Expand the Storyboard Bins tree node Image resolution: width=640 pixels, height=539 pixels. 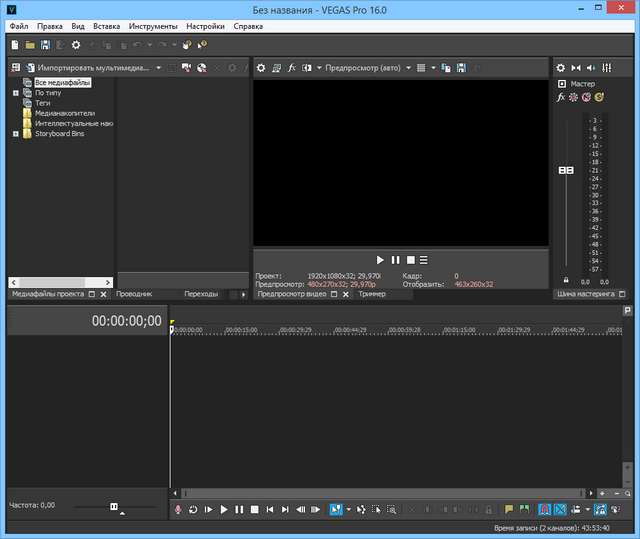coord(16,133)
